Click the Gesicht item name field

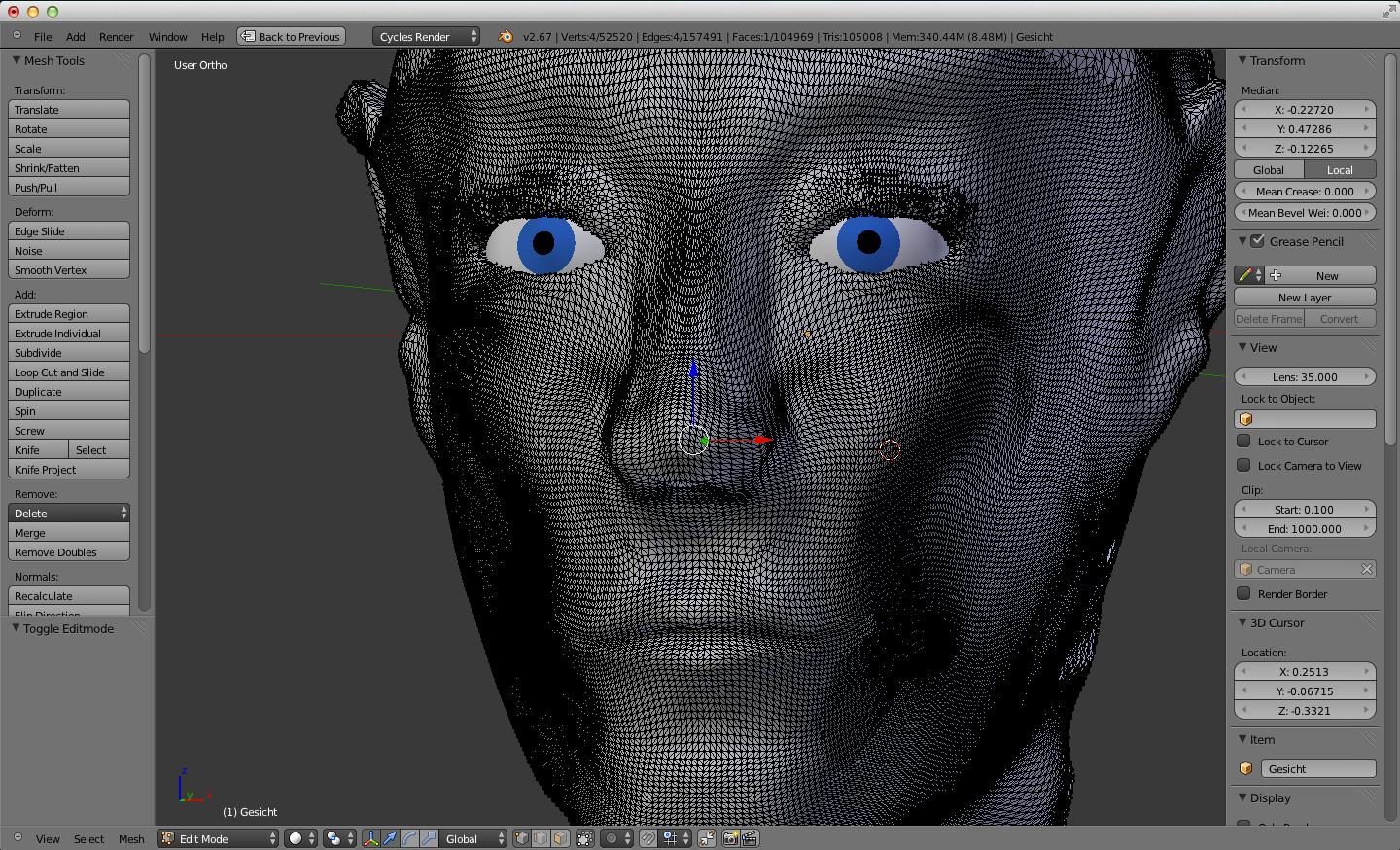(1318, 769)
